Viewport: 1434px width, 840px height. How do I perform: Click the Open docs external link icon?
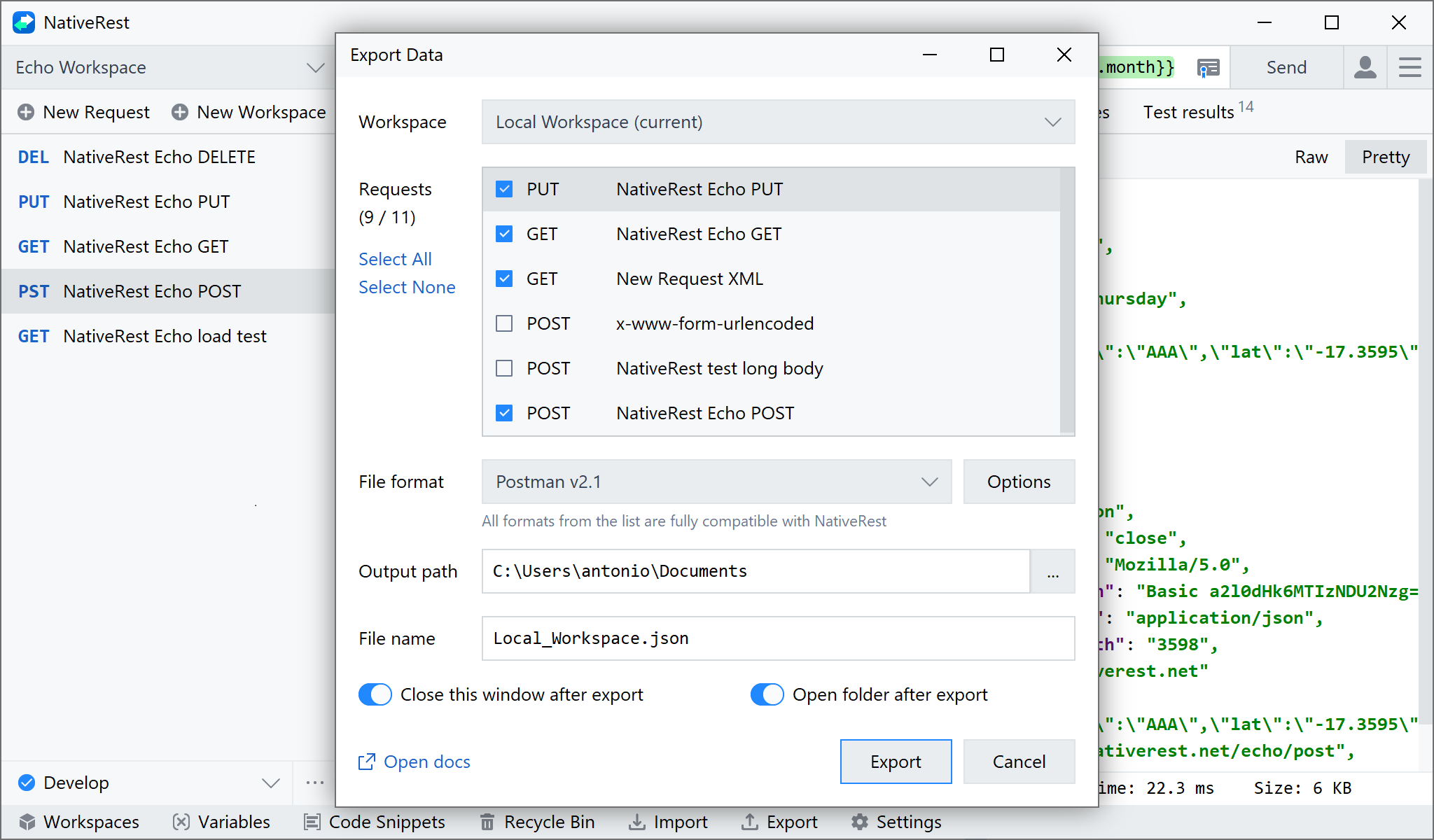click(x=367, y=762)
